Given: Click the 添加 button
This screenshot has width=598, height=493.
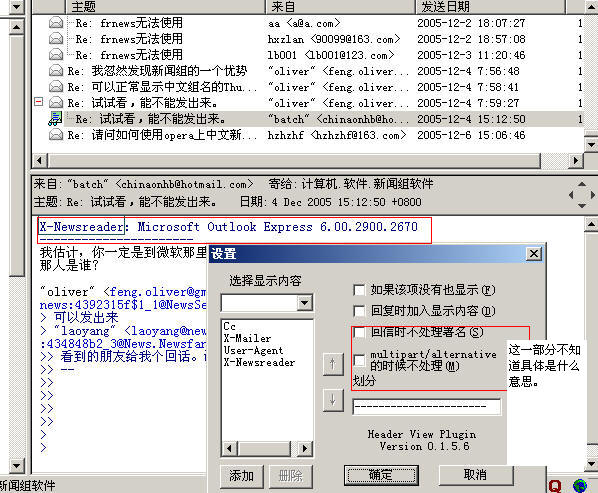Looking at the screenshot, I should point(242,475).
